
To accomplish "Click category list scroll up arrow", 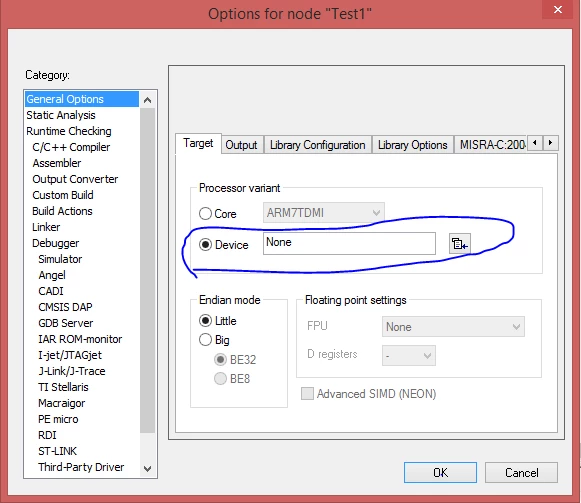I will (x=147, y=100).
